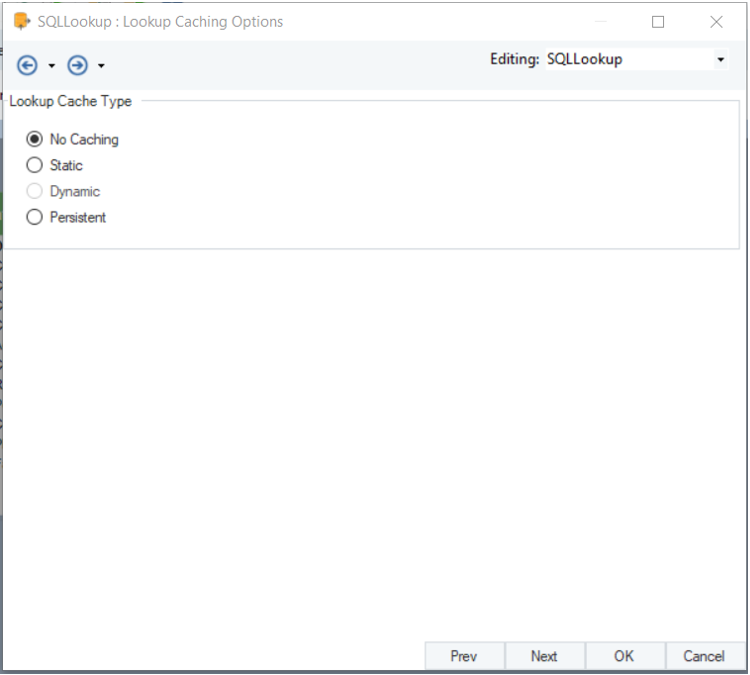Viewport: 750px width, 675px height.
Task: Confirm with the OK button
Action: pos(624,656)
